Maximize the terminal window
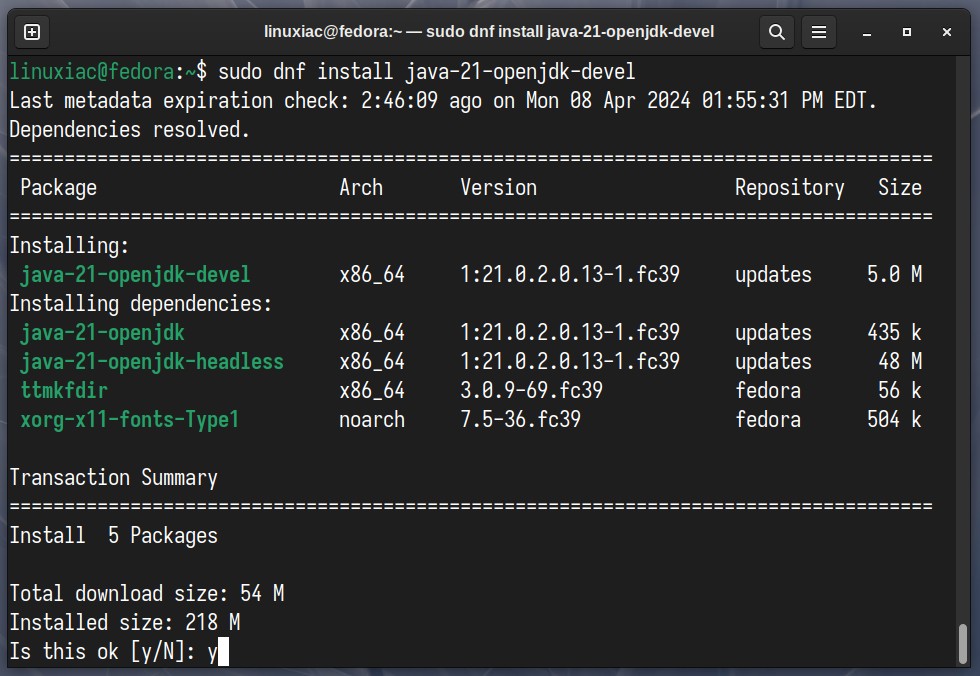The height and width of the screenshot is (676, 980). [x=907, y=32]
